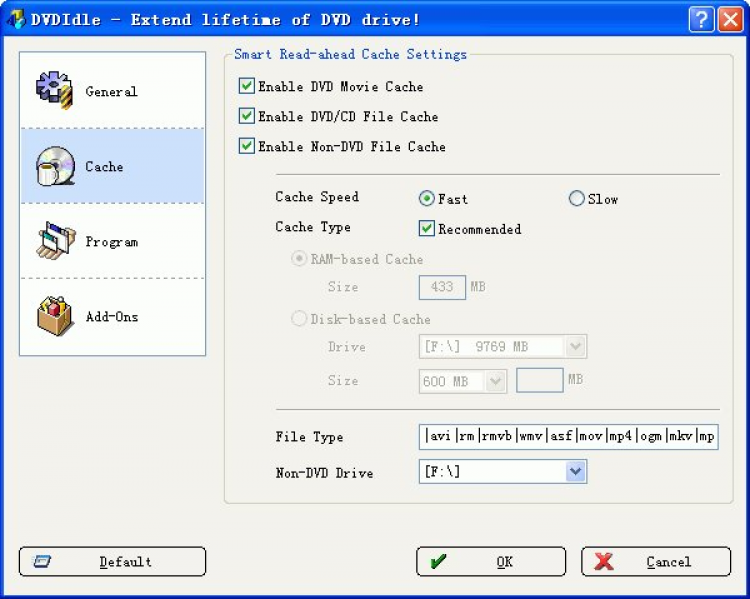This screenshot has height=599, width=750.
Task: Click the Add-Ons box icon
Action: pyautogui.click(x=55, y=316)
